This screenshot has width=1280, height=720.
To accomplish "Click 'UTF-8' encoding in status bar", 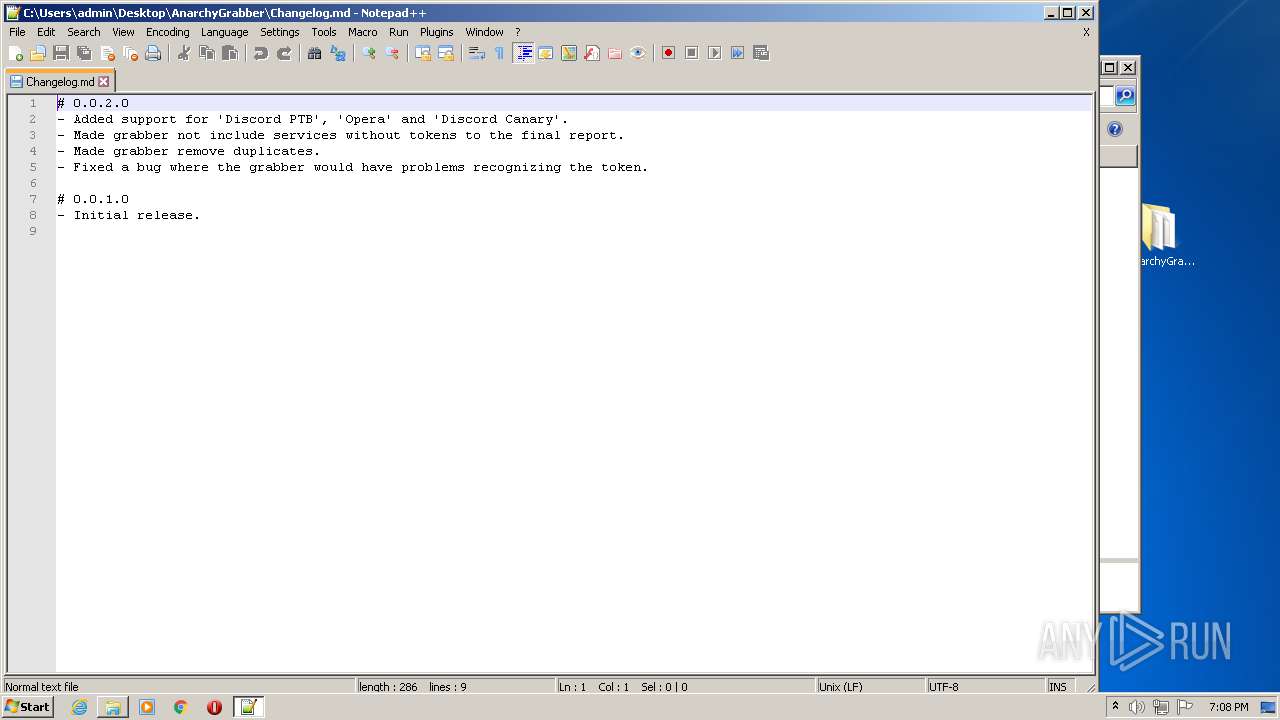I will (985, 687).
